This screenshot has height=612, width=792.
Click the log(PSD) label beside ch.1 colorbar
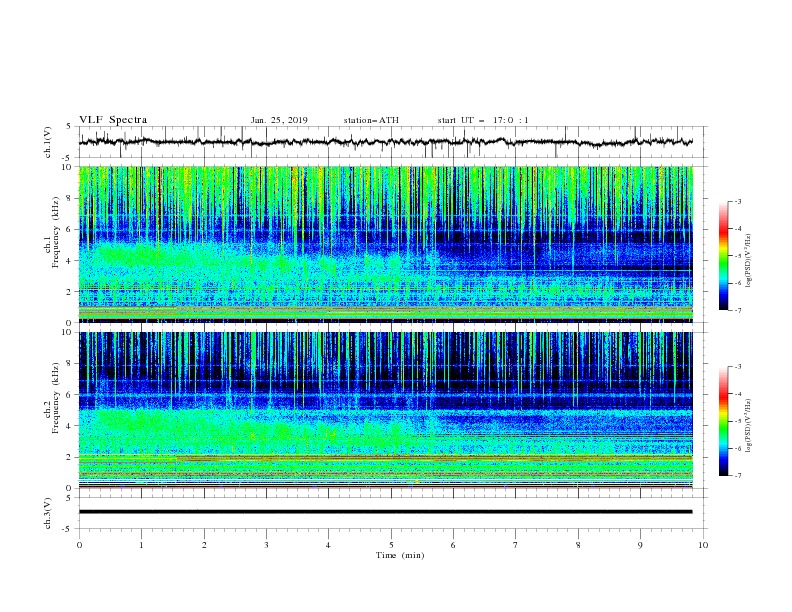tap(748, 261)
